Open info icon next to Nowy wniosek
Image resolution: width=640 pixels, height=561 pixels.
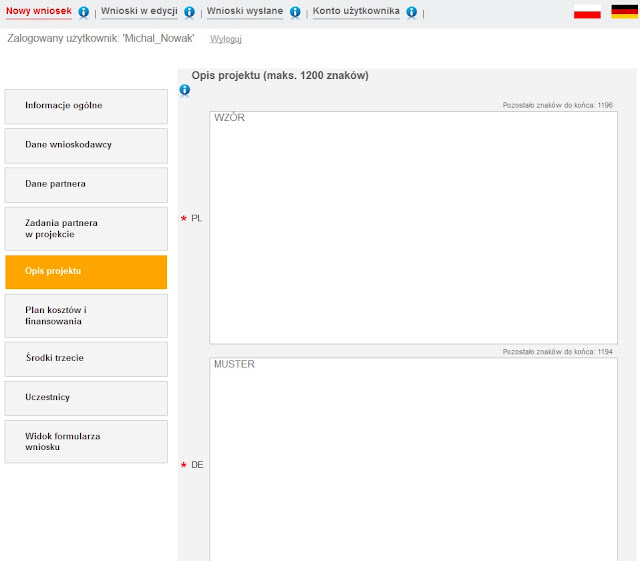[83, 12]
